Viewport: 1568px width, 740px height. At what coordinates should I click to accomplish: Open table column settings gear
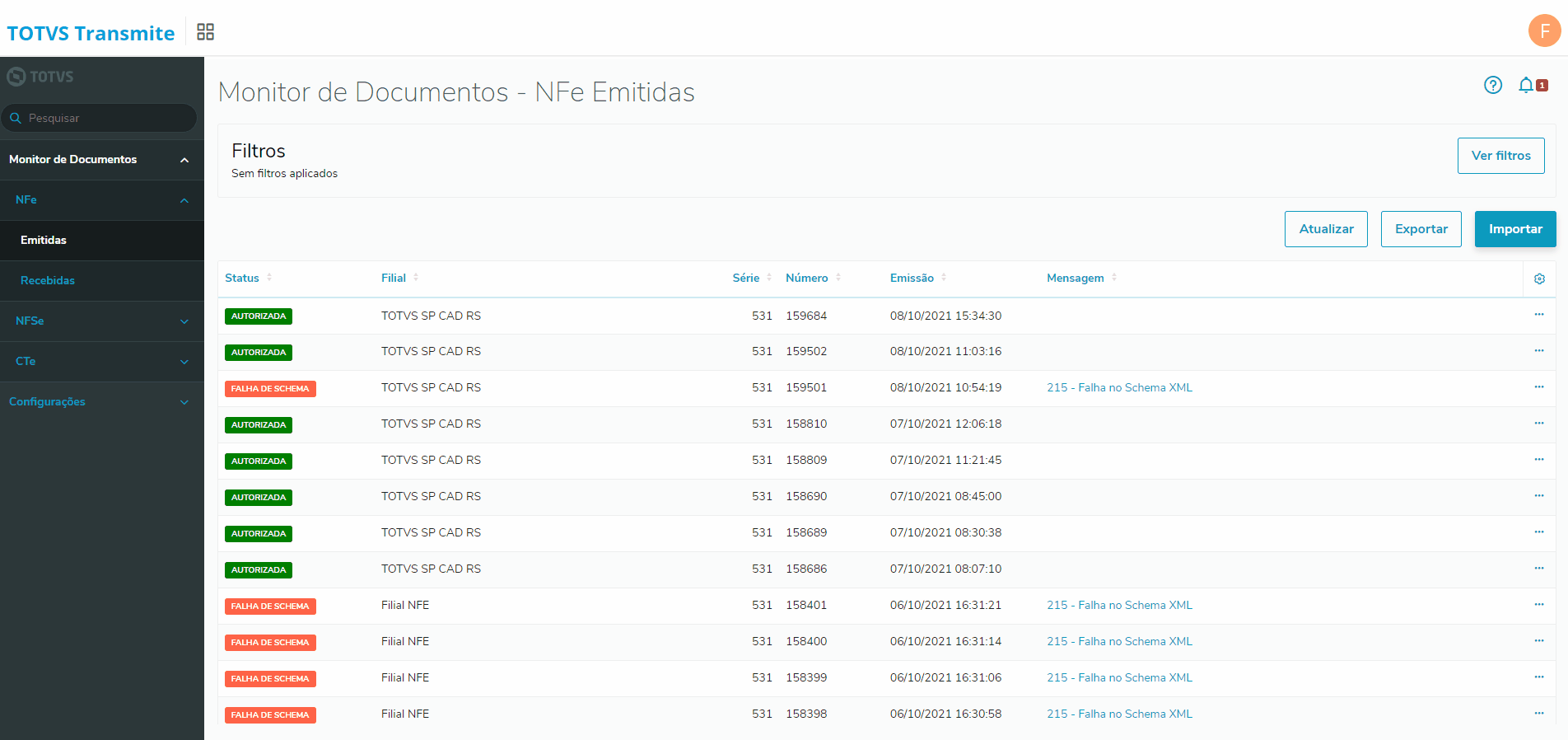click(1539, 279)
